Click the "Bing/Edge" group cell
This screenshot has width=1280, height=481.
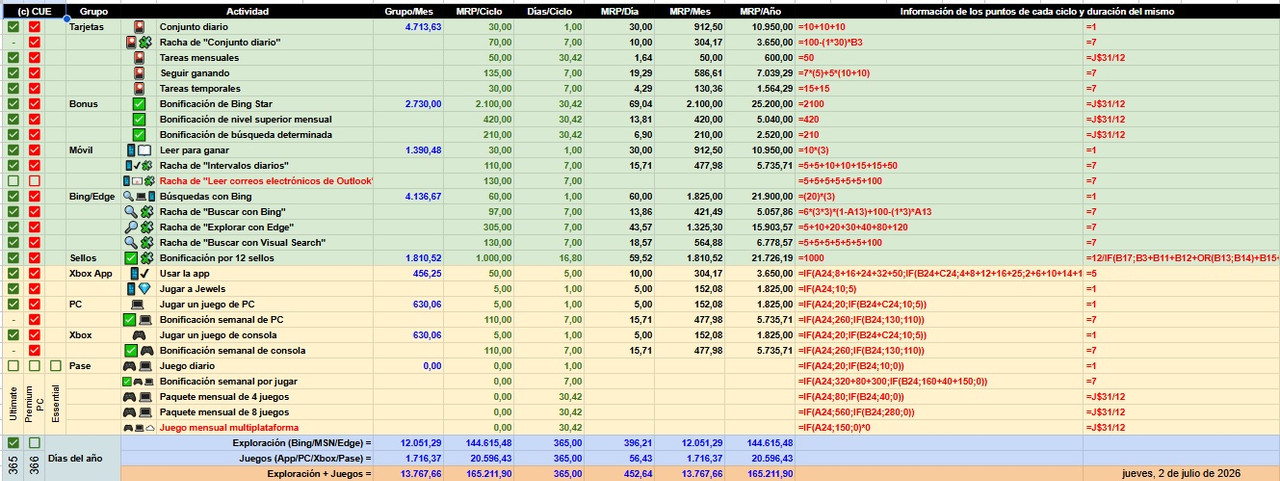(94, 196)
